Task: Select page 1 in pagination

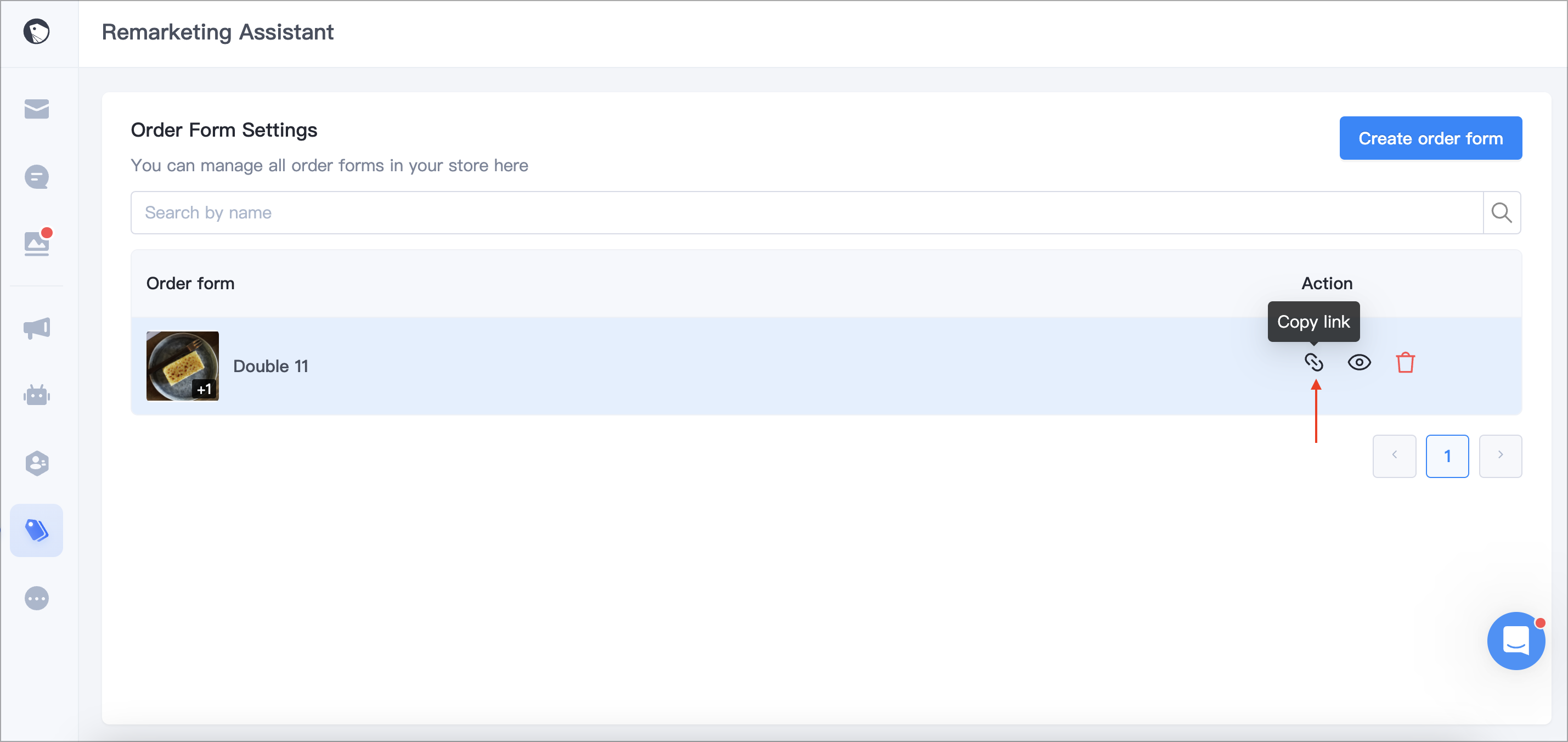Action: pos(1447,456)
